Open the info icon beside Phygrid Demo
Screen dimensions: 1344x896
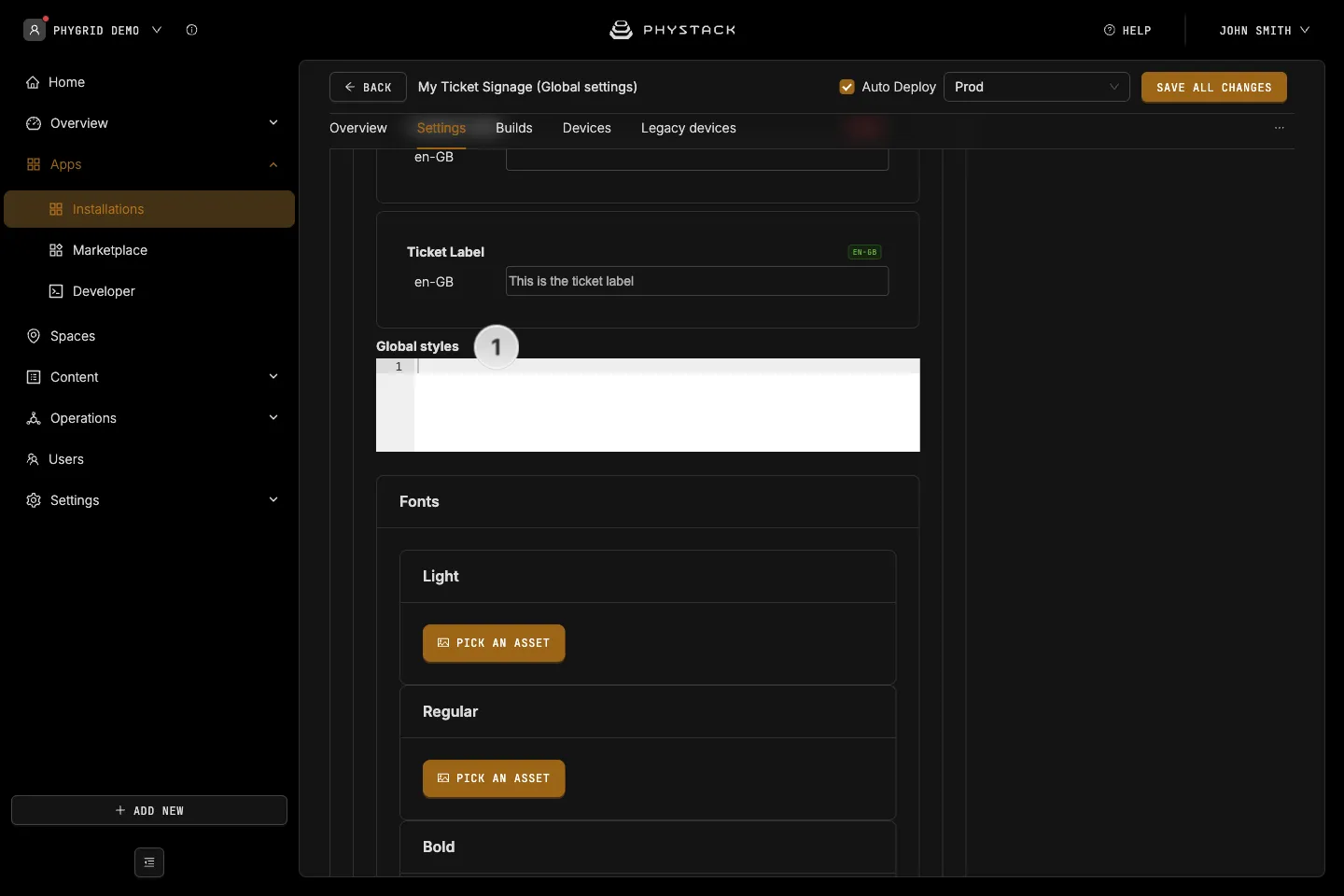[x=191, y=30]
